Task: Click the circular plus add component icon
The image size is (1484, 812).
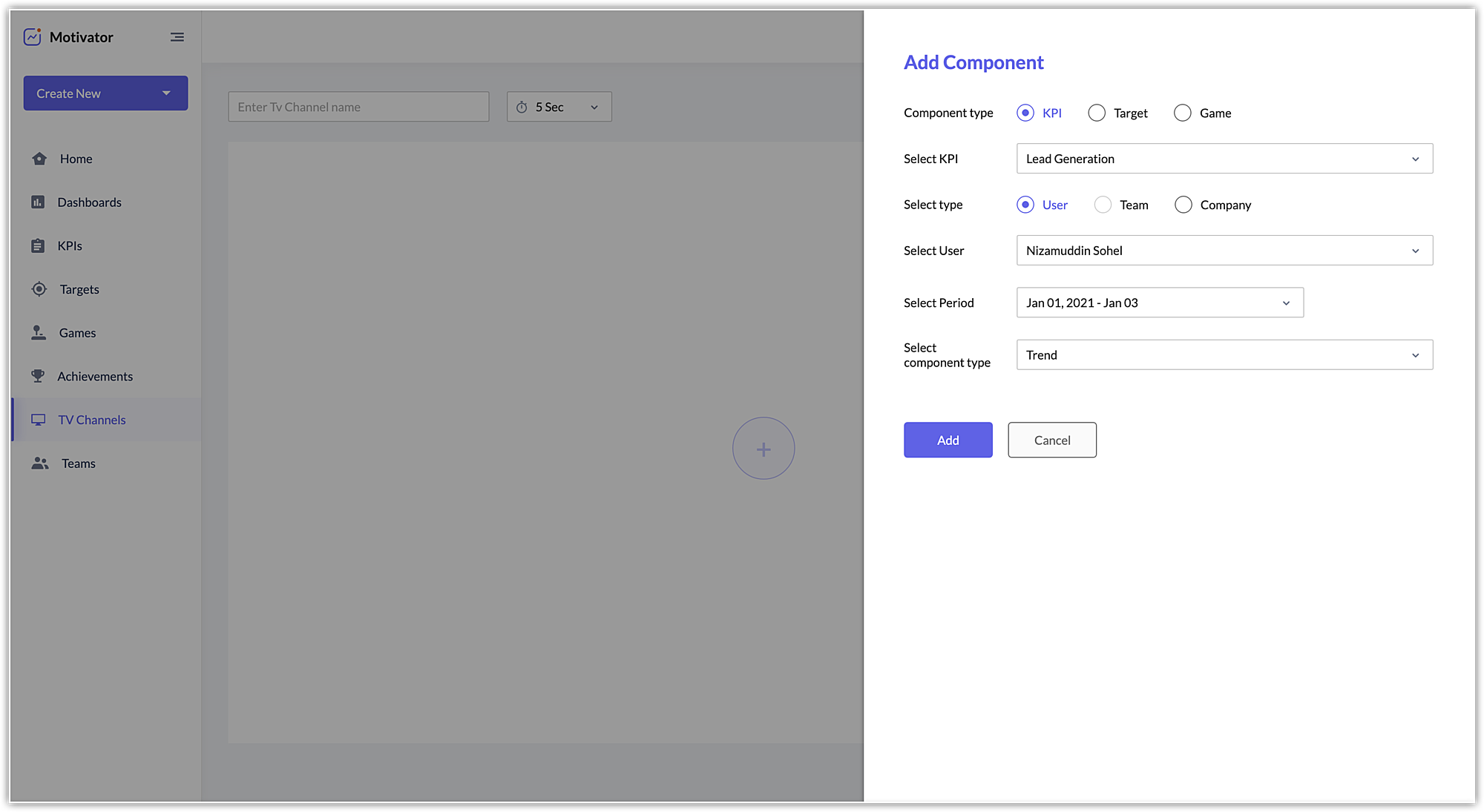Action: click(763, 449)
